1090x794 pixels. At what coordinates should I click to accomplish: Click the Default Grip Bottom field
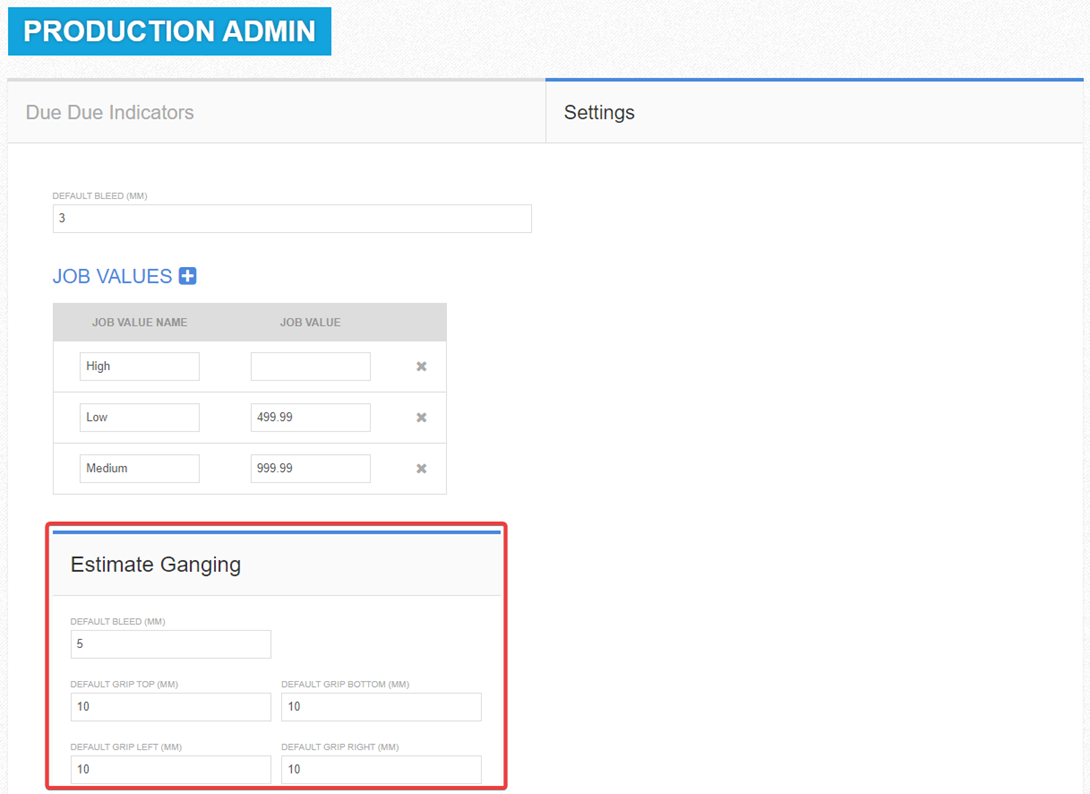[x=382, y=707]
